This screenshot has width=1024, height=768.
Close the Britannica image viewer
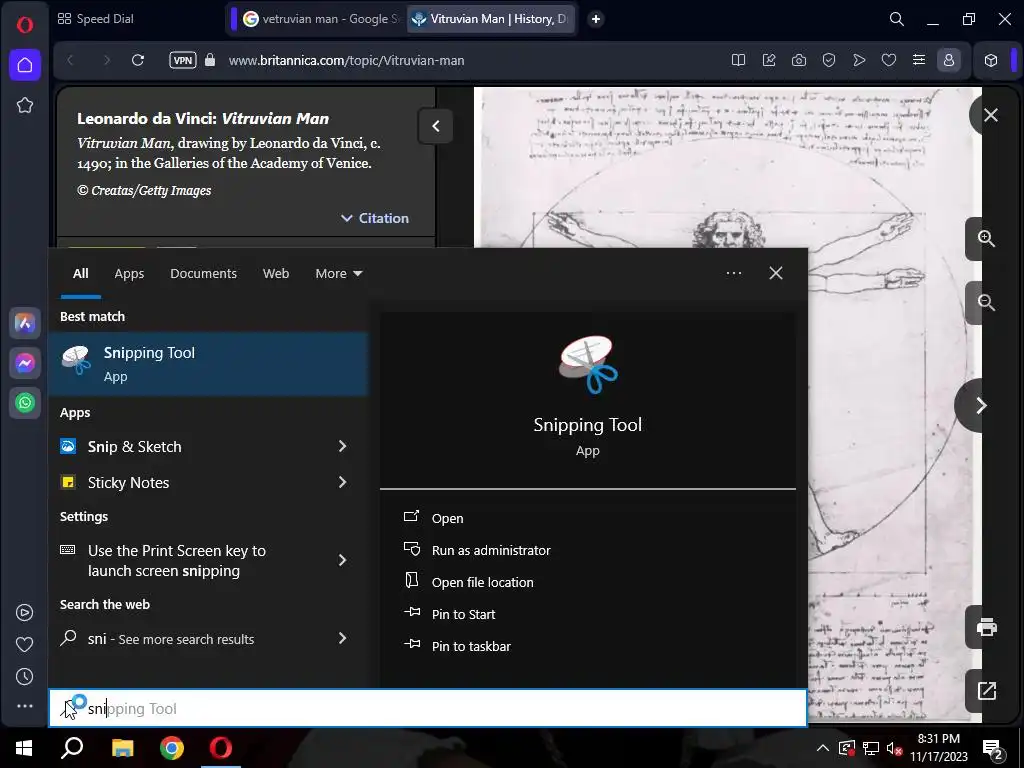(x=990, y=115)
